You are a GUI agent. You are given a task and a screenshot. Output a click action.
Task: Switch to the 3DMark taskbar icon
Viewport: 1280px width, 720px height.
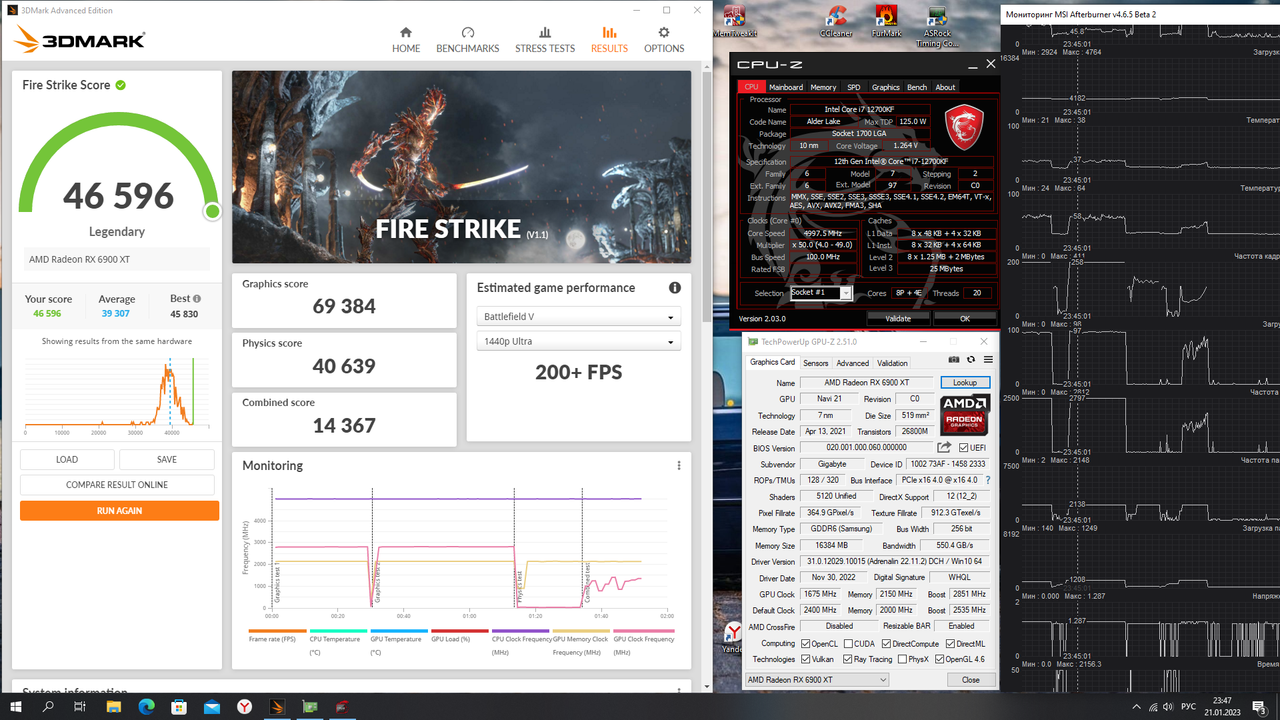click(x=277, y=707)
